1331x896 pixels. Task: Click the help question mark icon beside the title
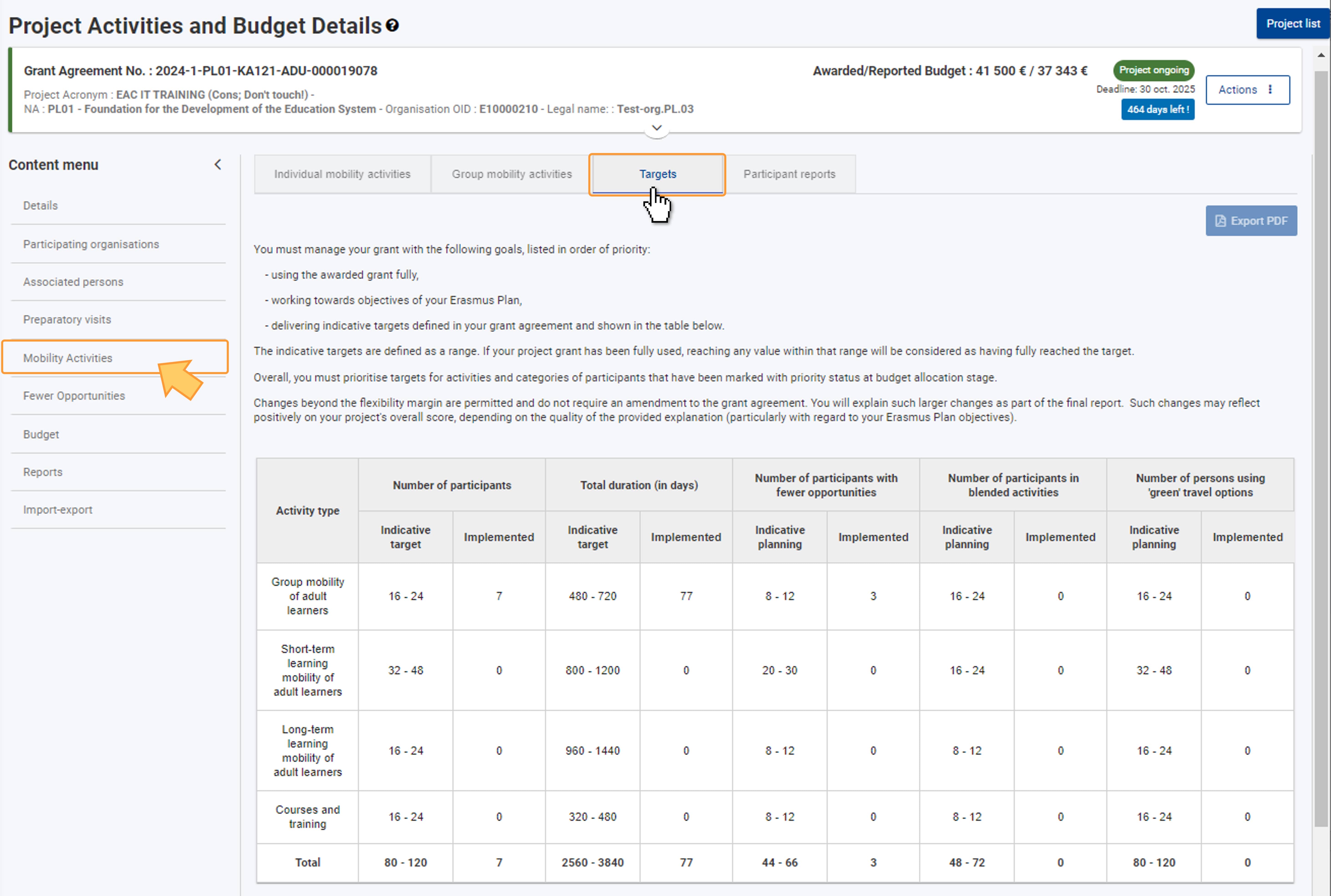[392, 25]
